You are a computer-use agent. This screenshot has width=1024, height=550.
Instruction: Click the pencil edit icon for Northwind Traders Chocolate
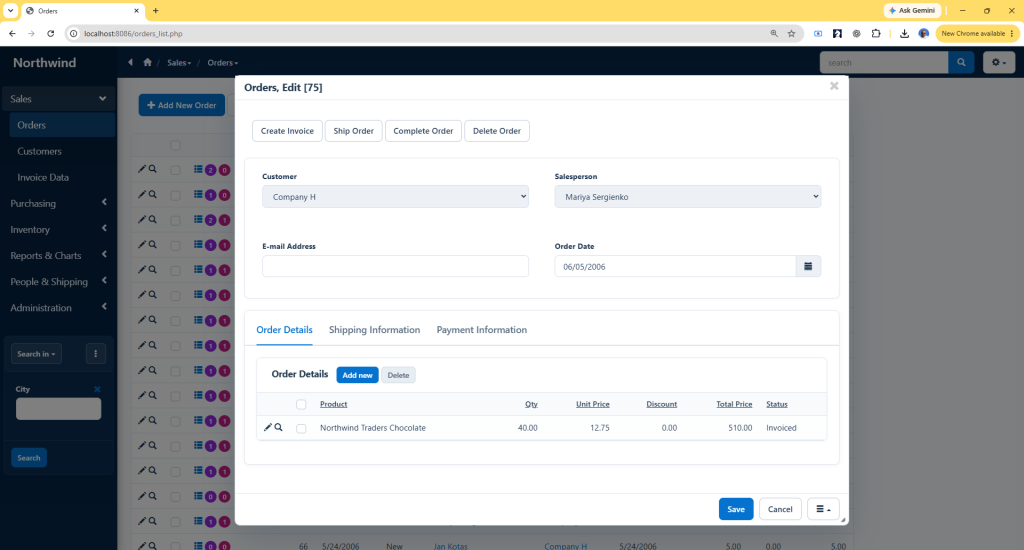(267, 427)
